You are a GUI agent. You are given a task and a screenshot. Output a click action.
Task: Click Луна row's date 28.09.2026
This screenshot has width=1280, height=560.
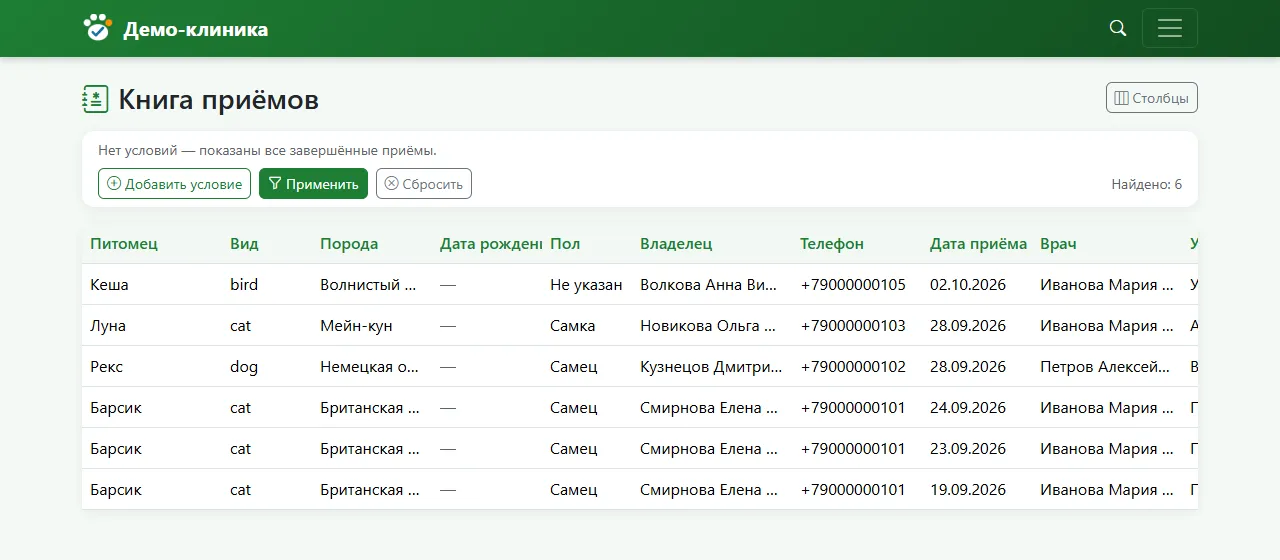click(x=968, y=326)
